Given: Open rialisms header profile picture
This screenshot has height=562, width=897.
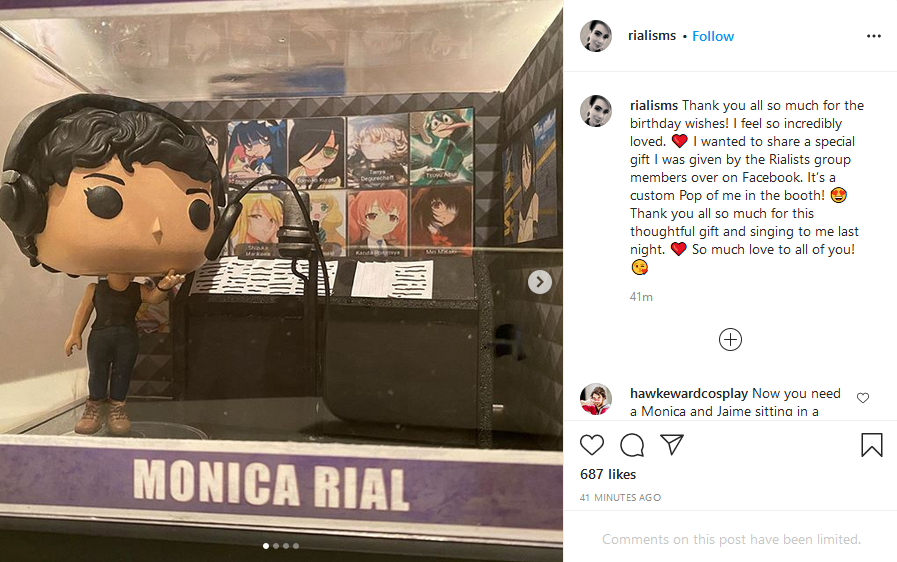Looking at the screenshot, I should (x=596, y=35).
